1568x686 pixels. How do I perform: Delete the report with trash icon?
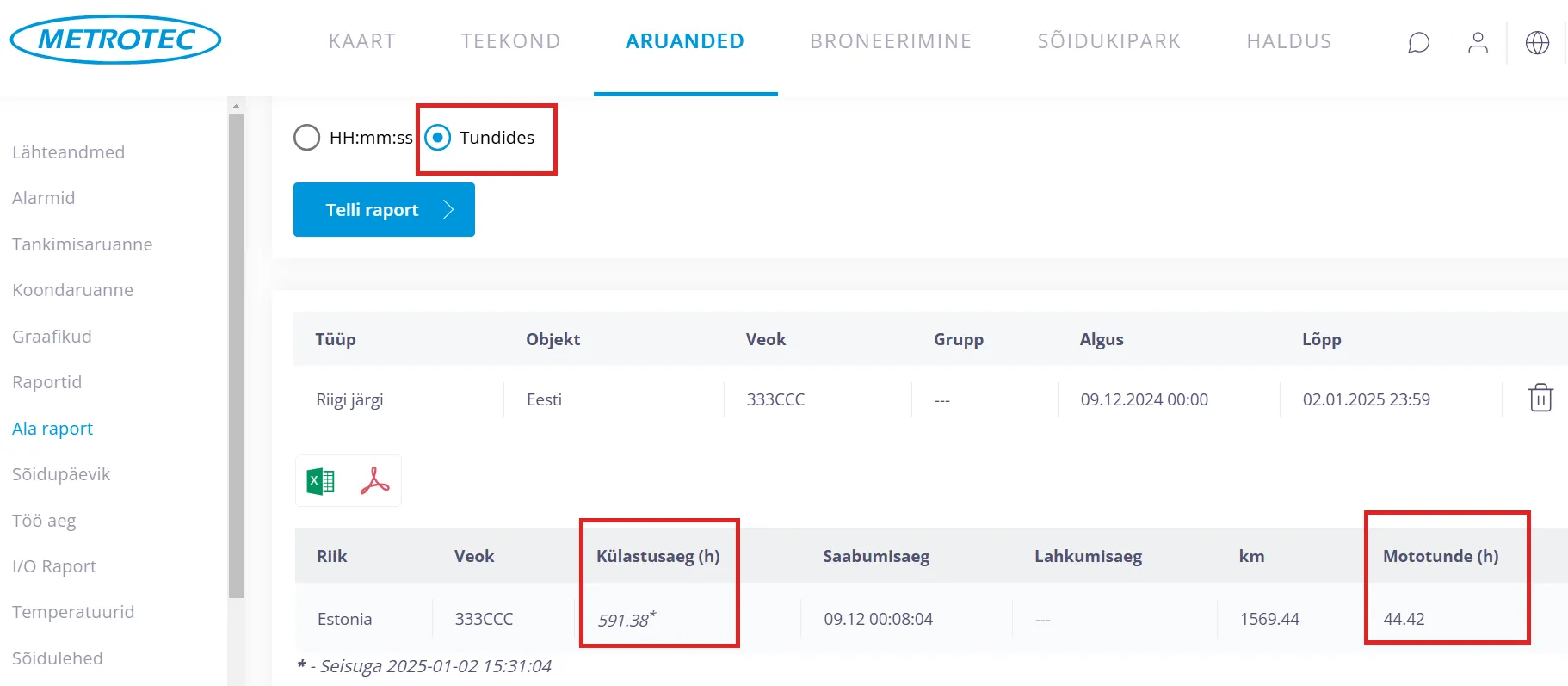point(1540,399)
